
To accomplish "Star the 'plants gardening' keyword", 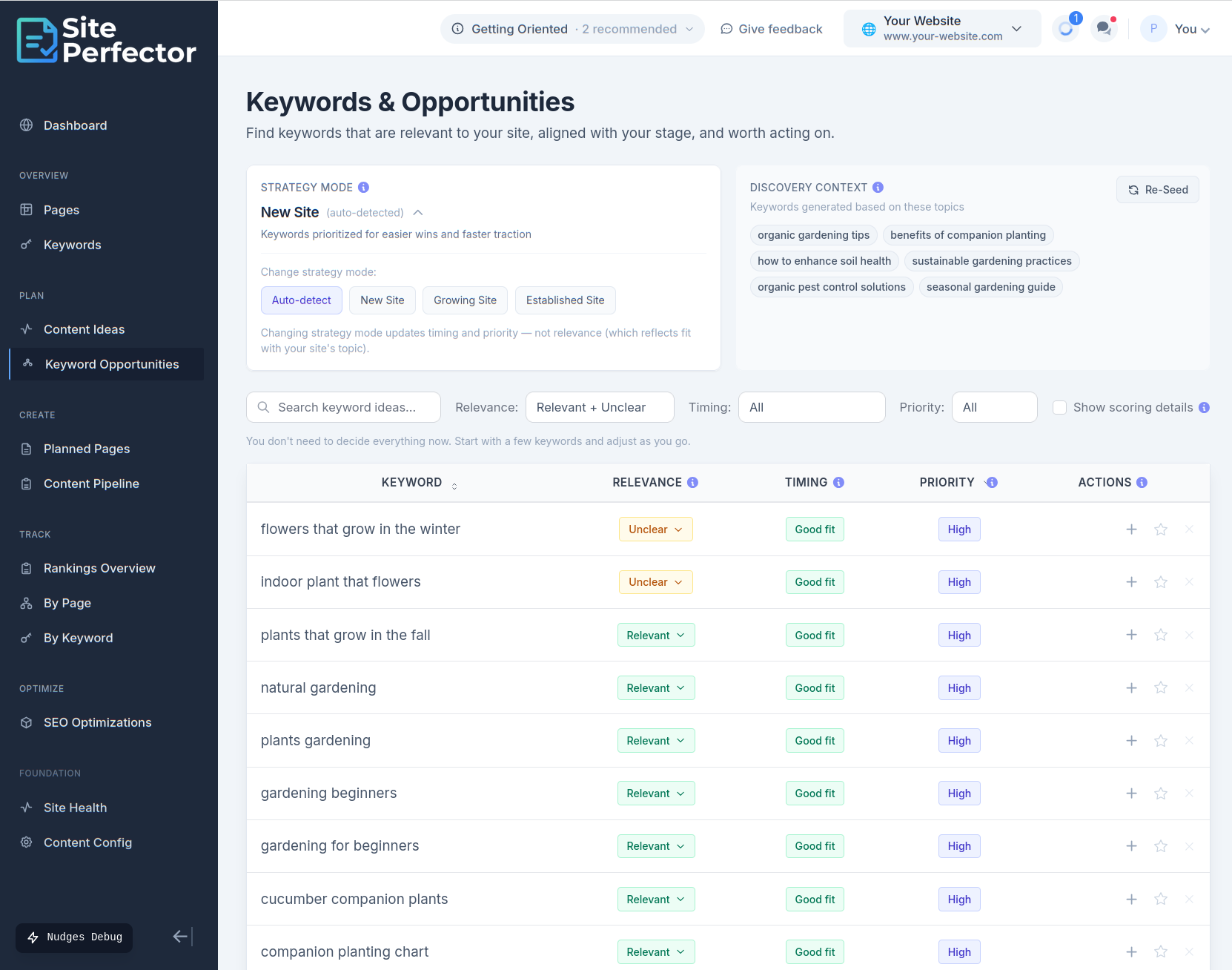I will pyautogui.click(x=1161, y=740).
